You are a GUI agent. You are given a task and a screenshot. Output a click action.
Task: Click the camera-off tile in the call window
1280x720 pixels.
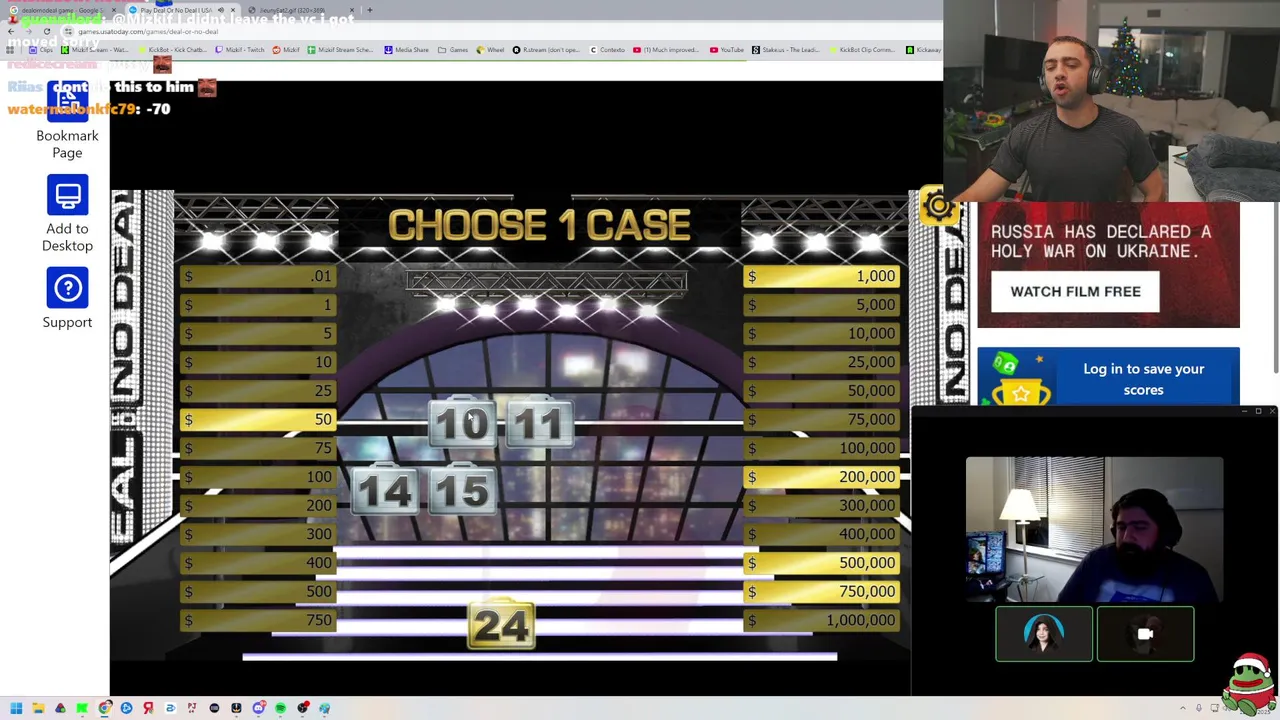point(1145,634)
